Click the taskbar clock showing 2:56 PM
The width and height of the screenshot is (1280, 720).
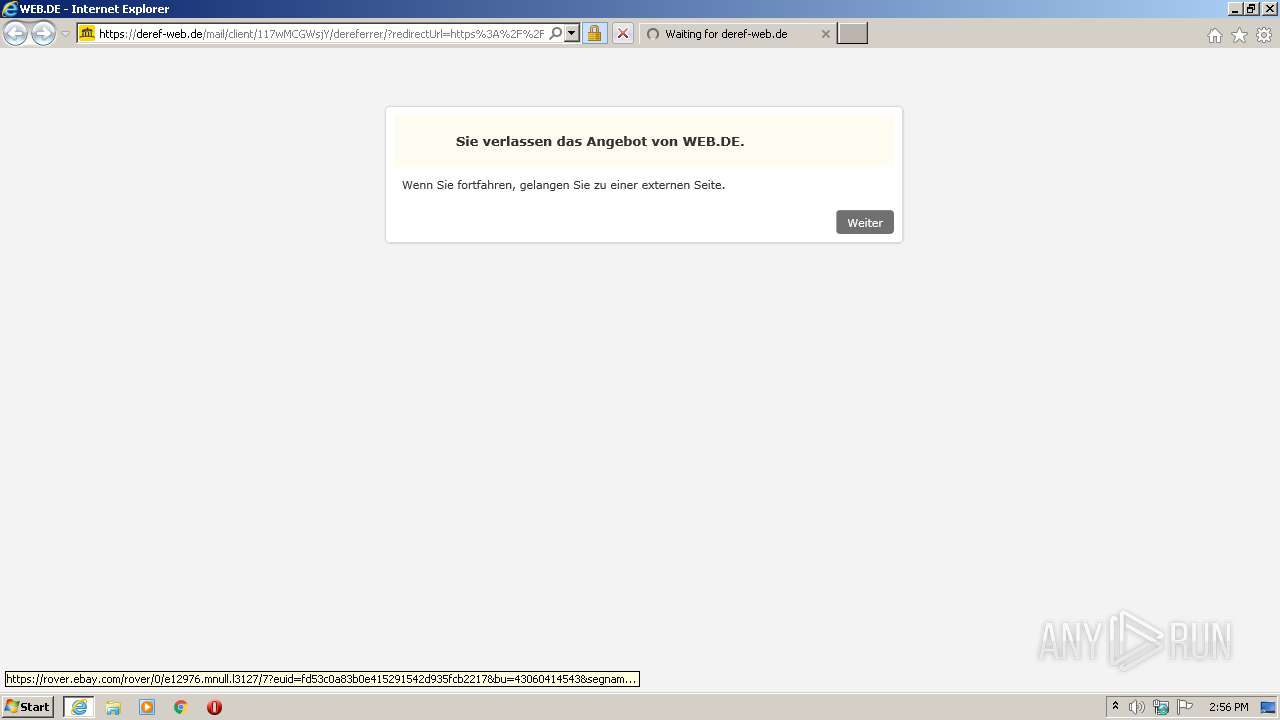[x=1228, y=707]
